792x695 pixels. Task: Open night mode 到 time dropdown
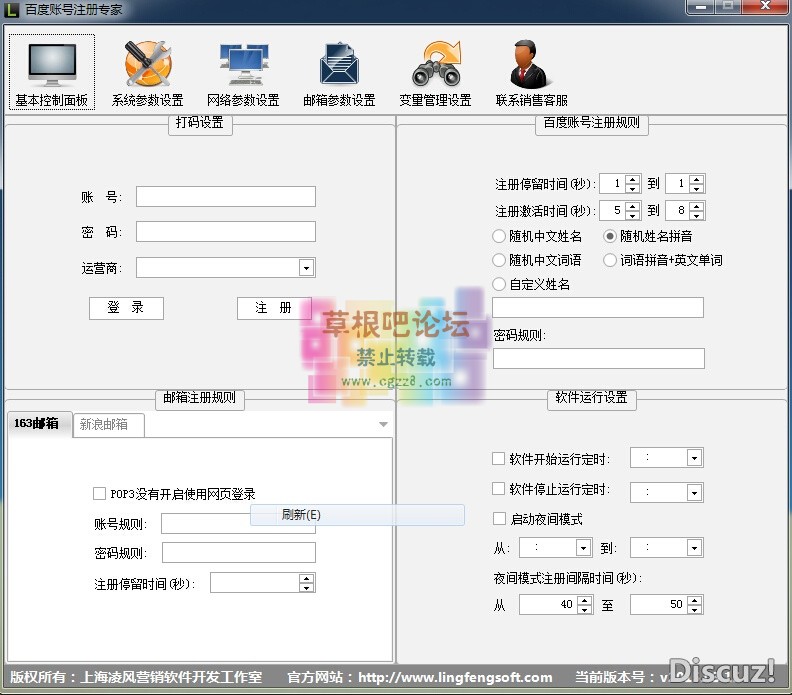(x=695, y=548)
